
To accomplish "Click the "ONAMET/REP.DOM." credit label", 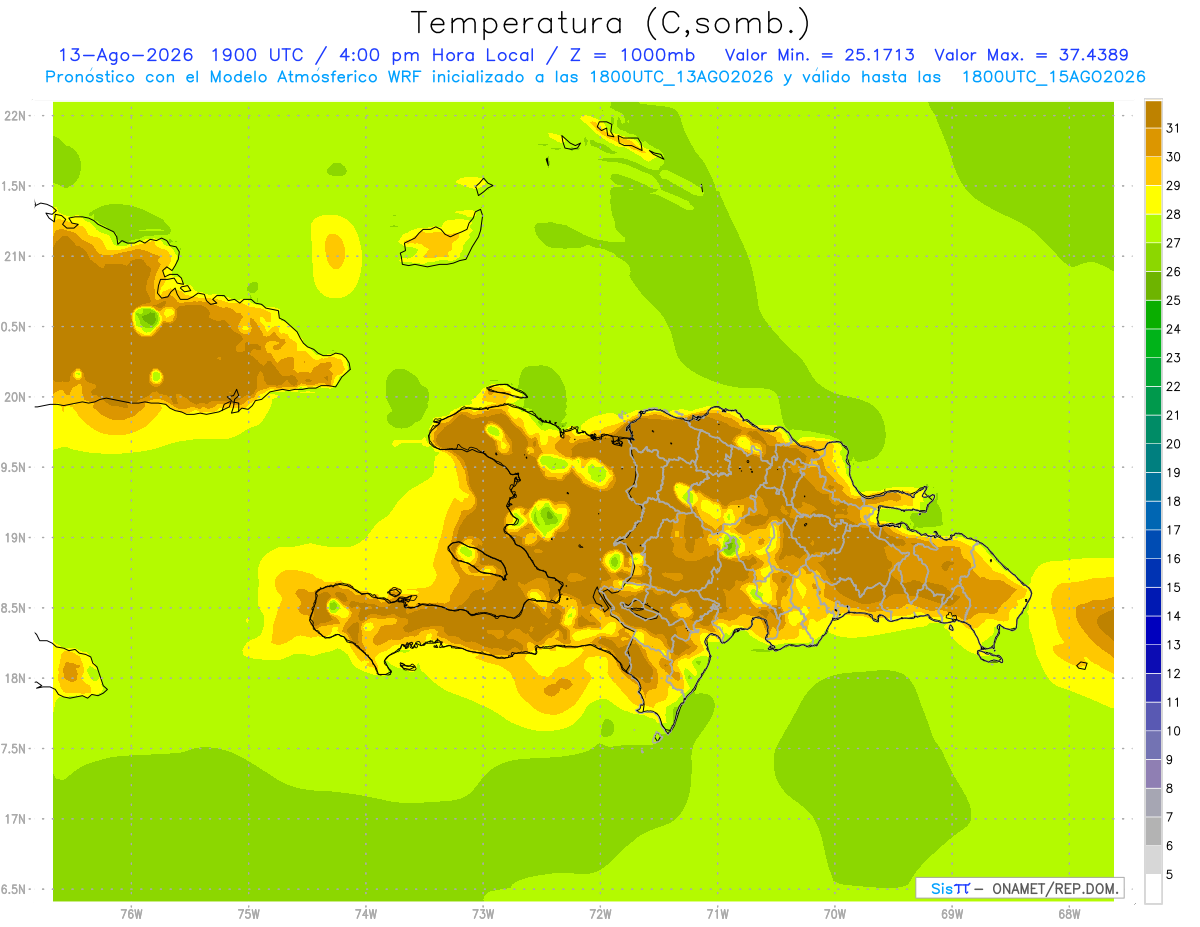I will [x=1054, y=888].
